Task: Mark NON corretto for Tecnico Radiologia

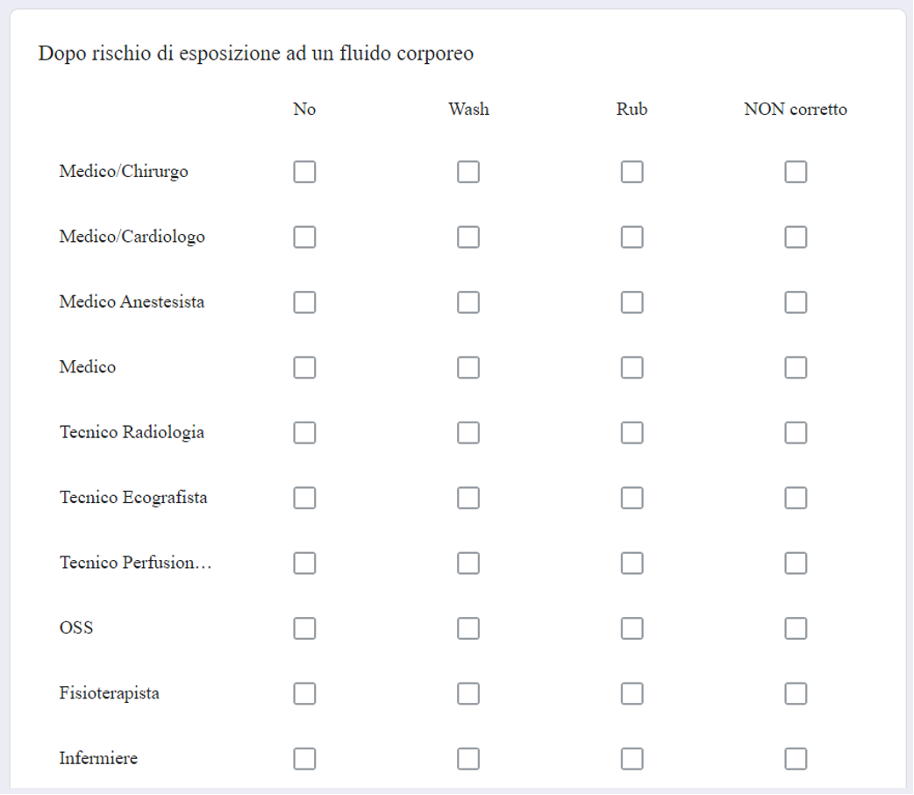Action: point(796,433)
